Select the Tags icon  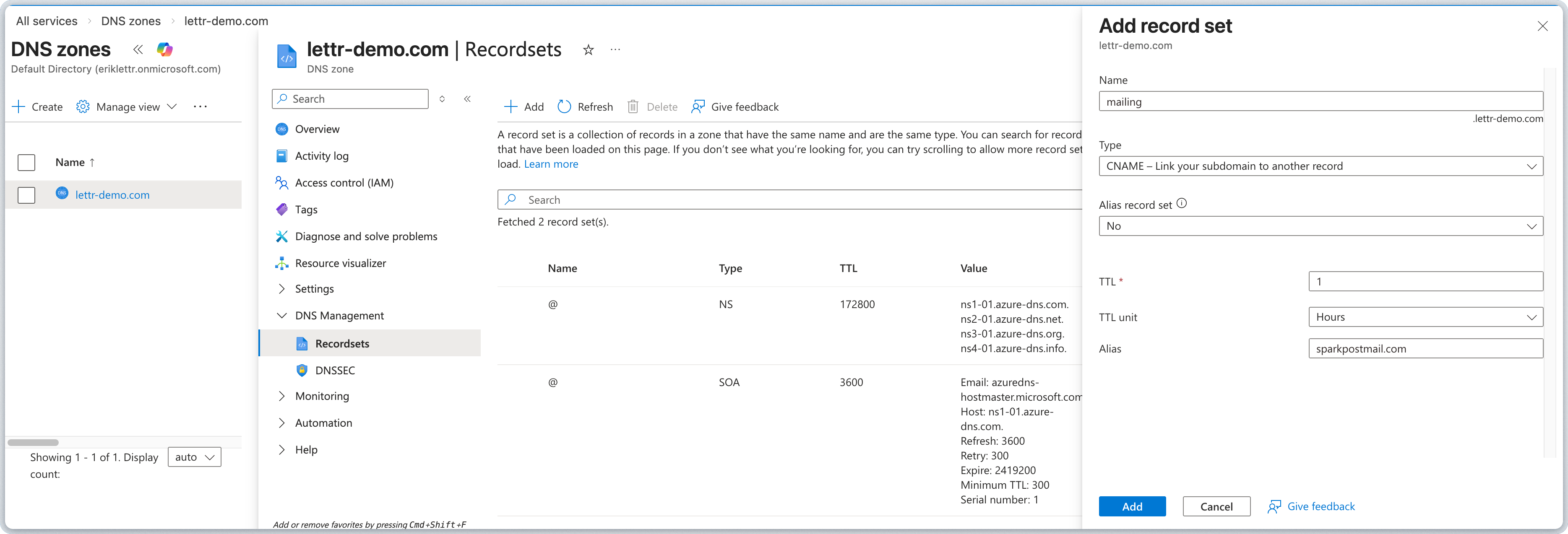[282, 209]
